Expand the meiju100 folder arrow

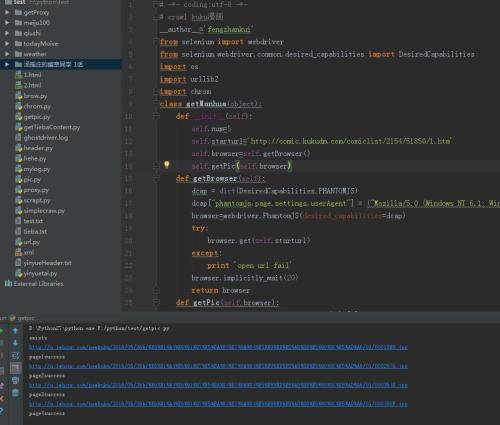pyautogui.click(x=7, y=23)
